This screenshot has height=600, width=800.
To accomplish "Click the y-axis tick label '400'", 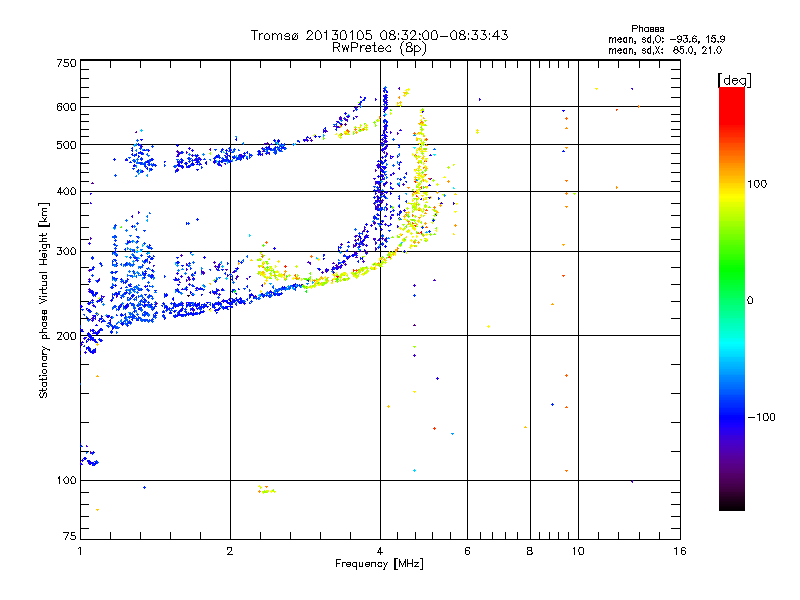I will (66, 191).
